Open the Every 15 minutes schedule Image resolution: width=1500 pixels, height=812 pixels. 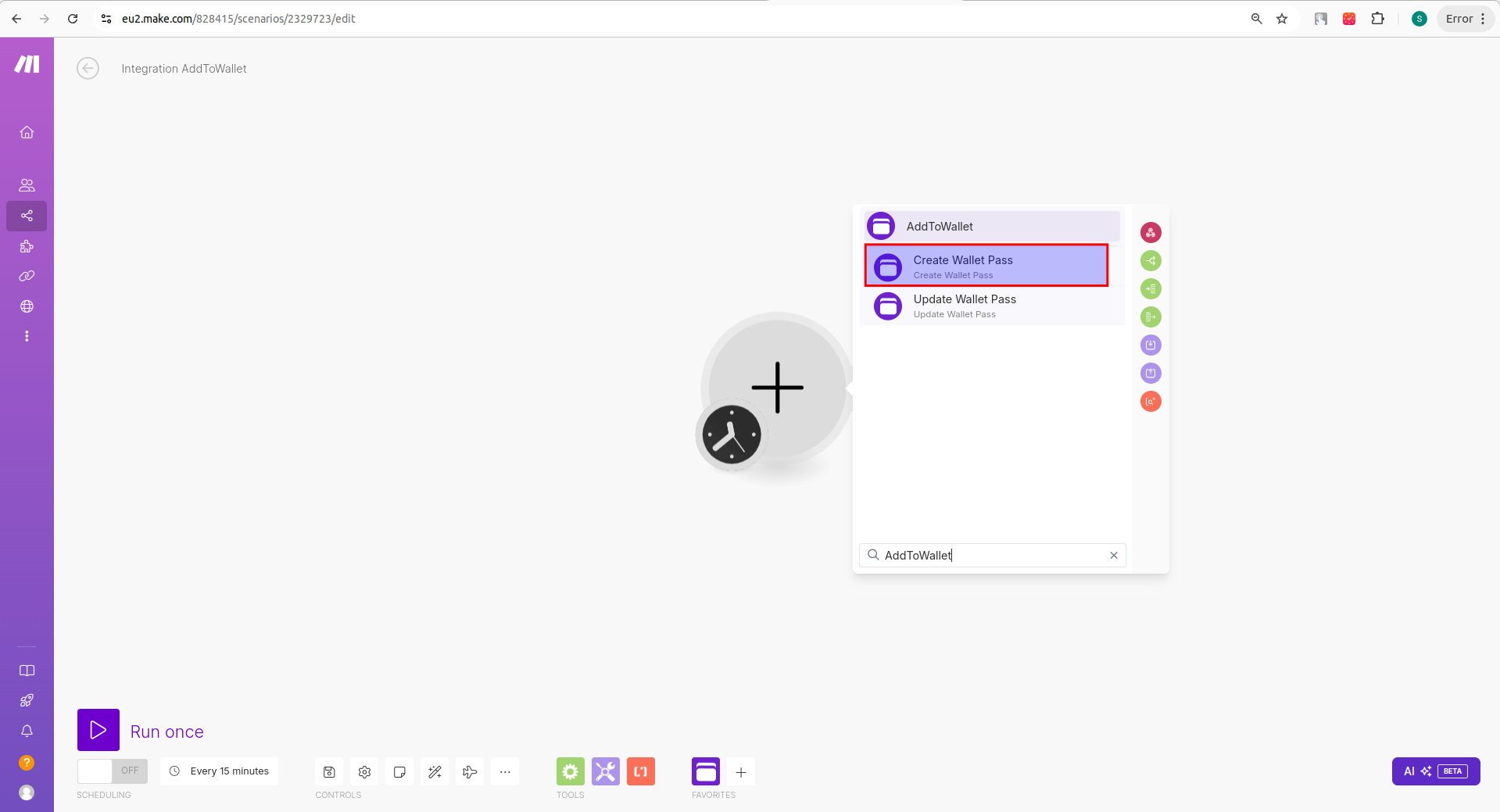tap(220, 771)
